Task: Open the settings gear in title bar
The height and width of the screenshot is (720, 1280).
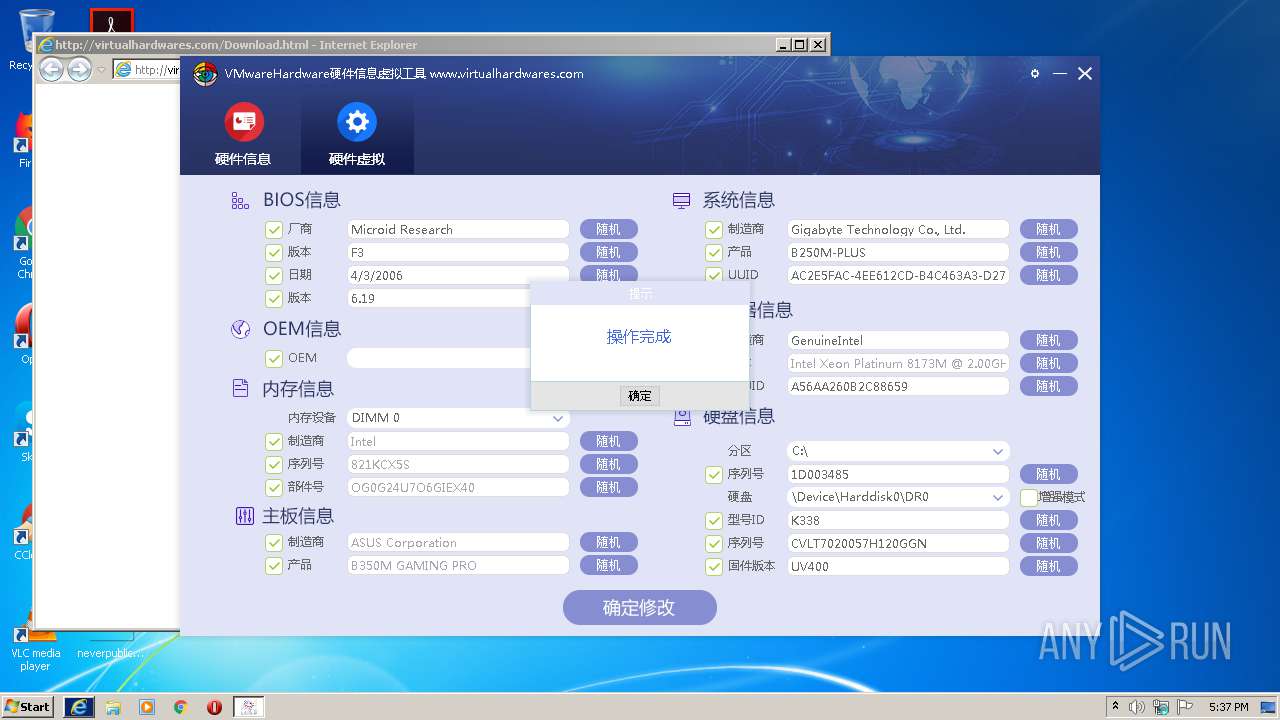Action: coord(1035,74)
